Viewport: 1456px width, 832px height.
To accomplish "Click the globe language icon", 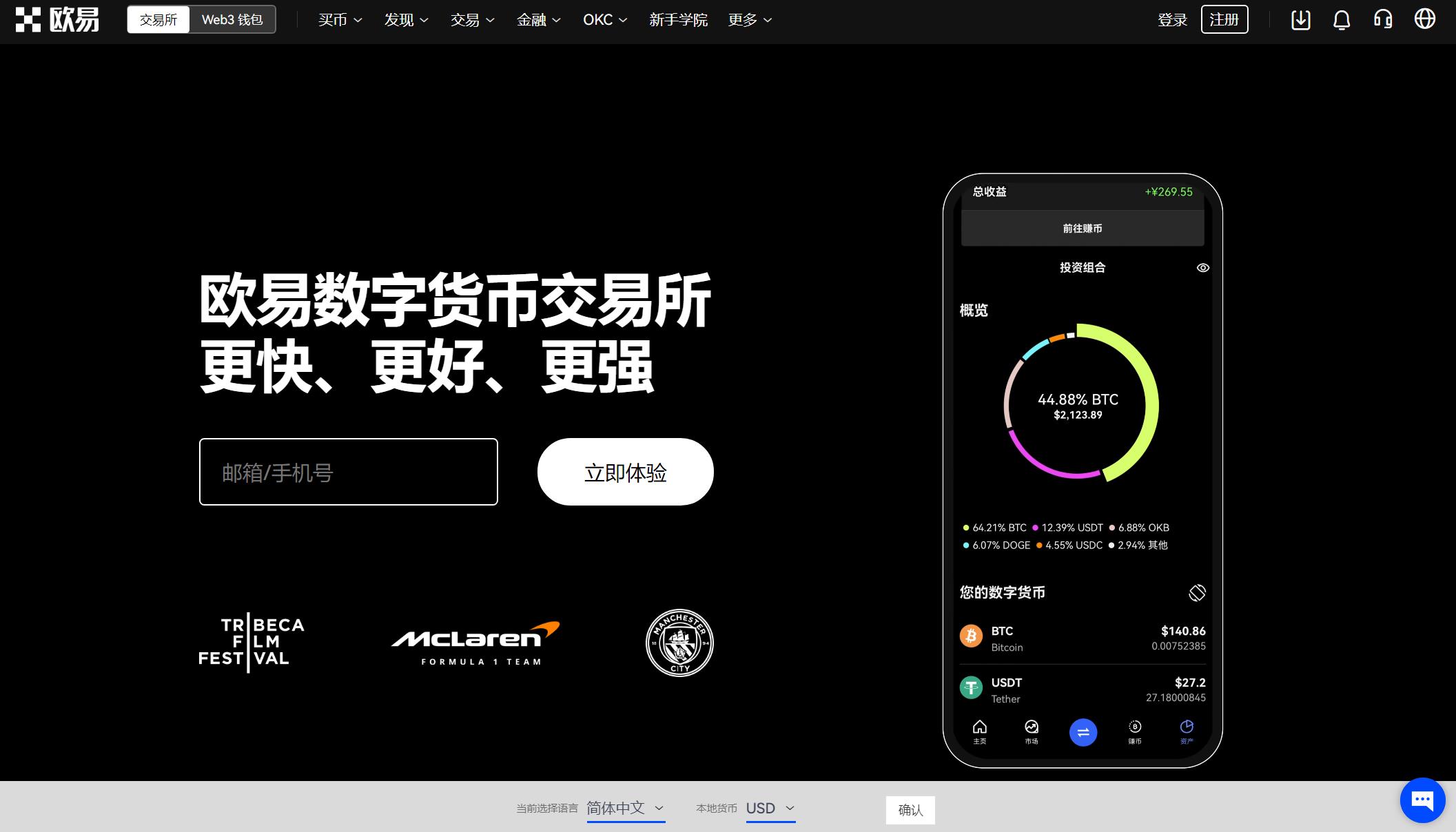I will click(1427, 20).
